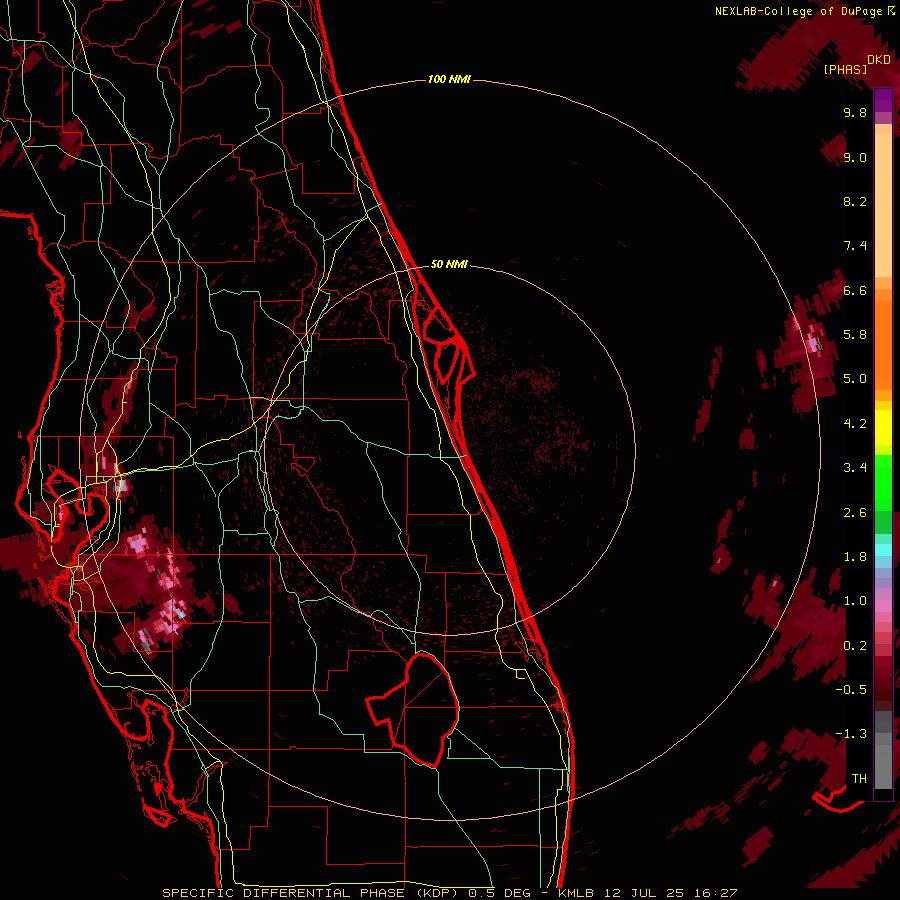Click the 9.8 scale value

coord(855,112)
